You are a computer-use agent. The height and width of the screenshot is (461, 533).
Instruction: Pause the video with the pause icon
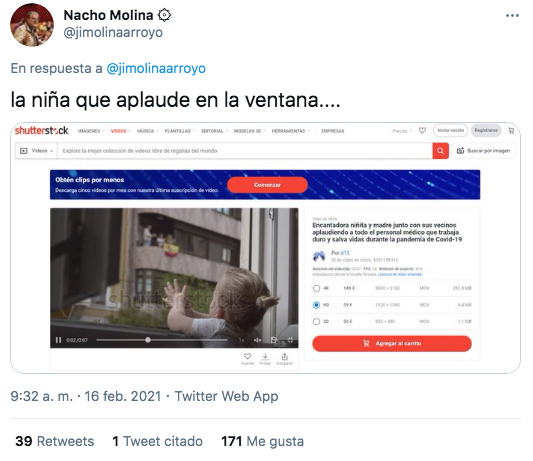58,340
